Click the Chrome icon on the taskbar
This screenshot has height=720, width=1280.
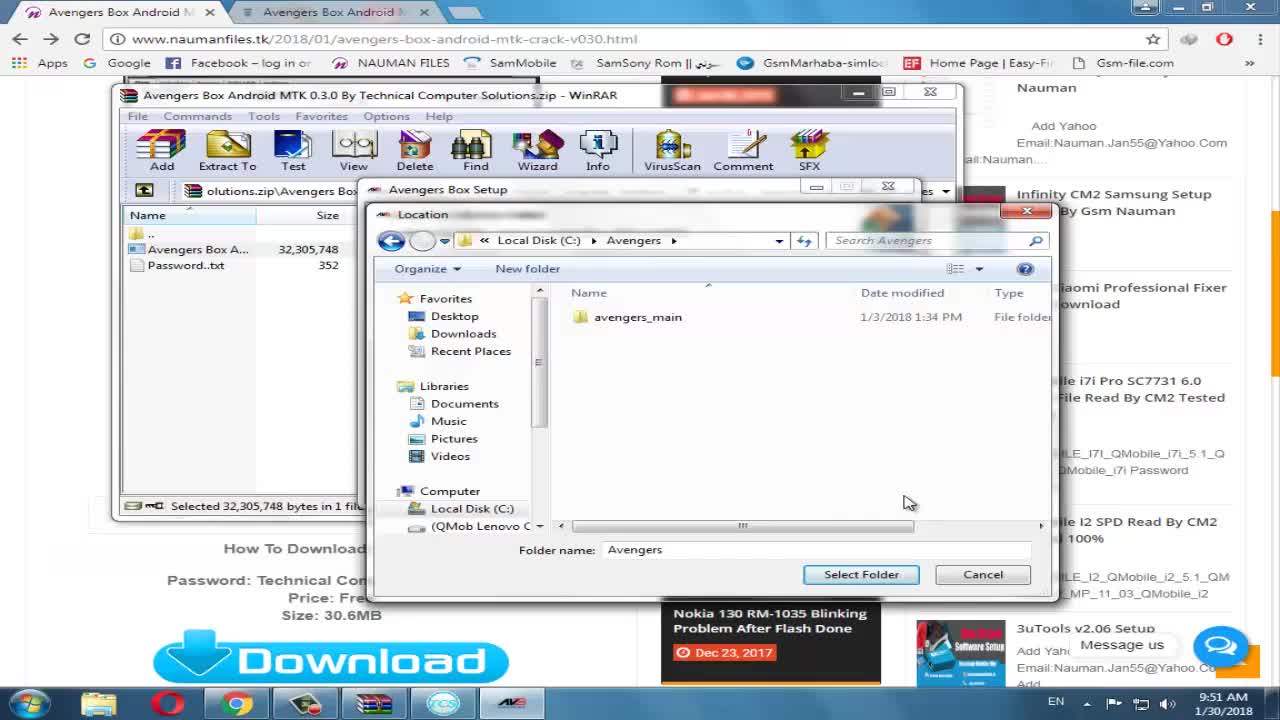237,704
